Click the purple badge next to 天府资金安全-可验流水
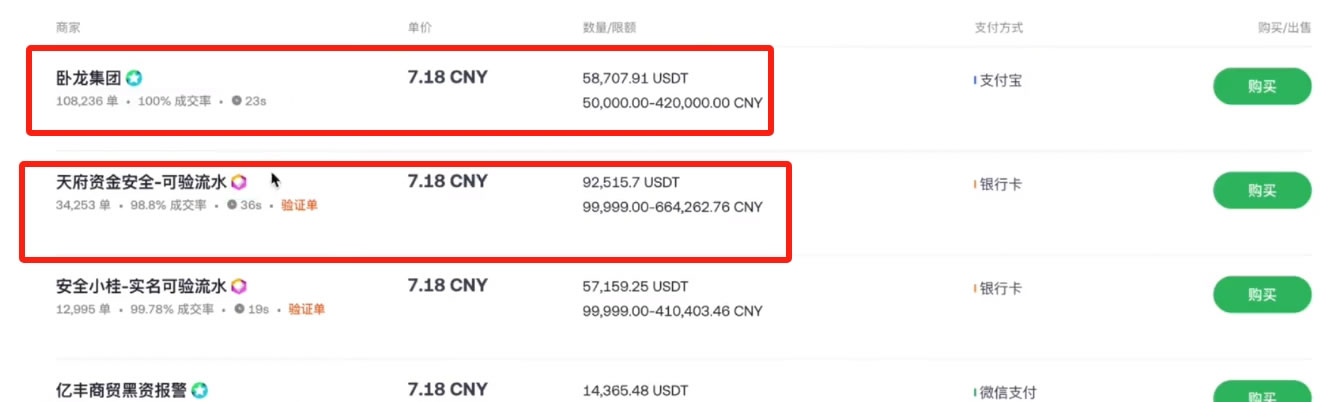 (x=239, y=182)
